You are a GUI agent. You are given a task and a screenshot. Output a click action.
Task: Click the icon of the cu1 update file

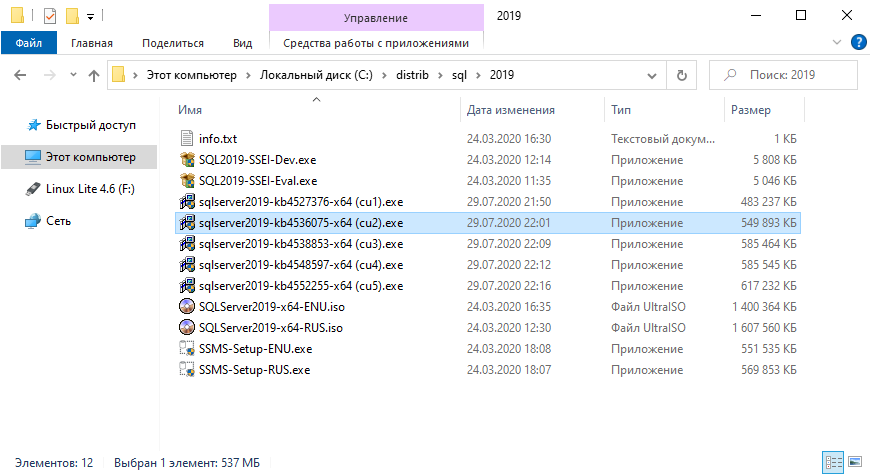pyautogui.click(x=187, y=202)
